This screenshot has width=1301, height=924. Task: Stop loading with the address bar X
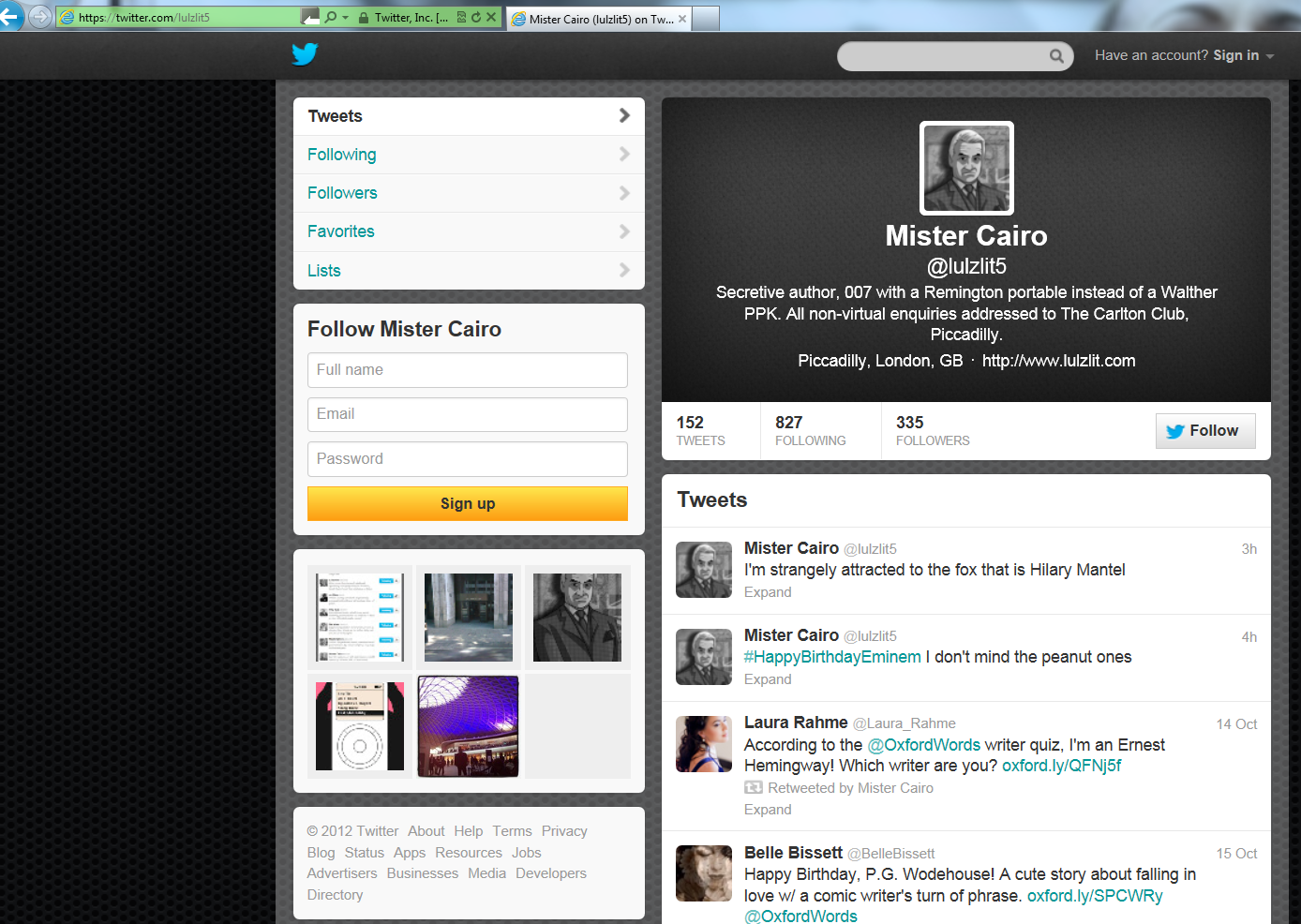point(491,17)
